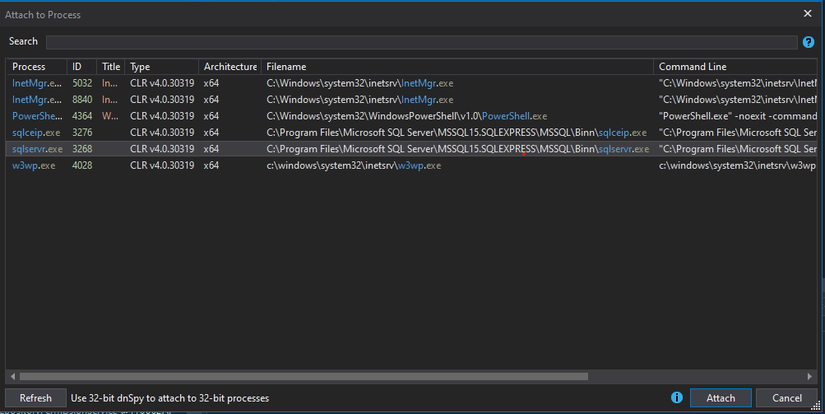This screenshot has height=414, width=825.
Task: Pick the sqlservr.exe process row
Action: (37, 148)
